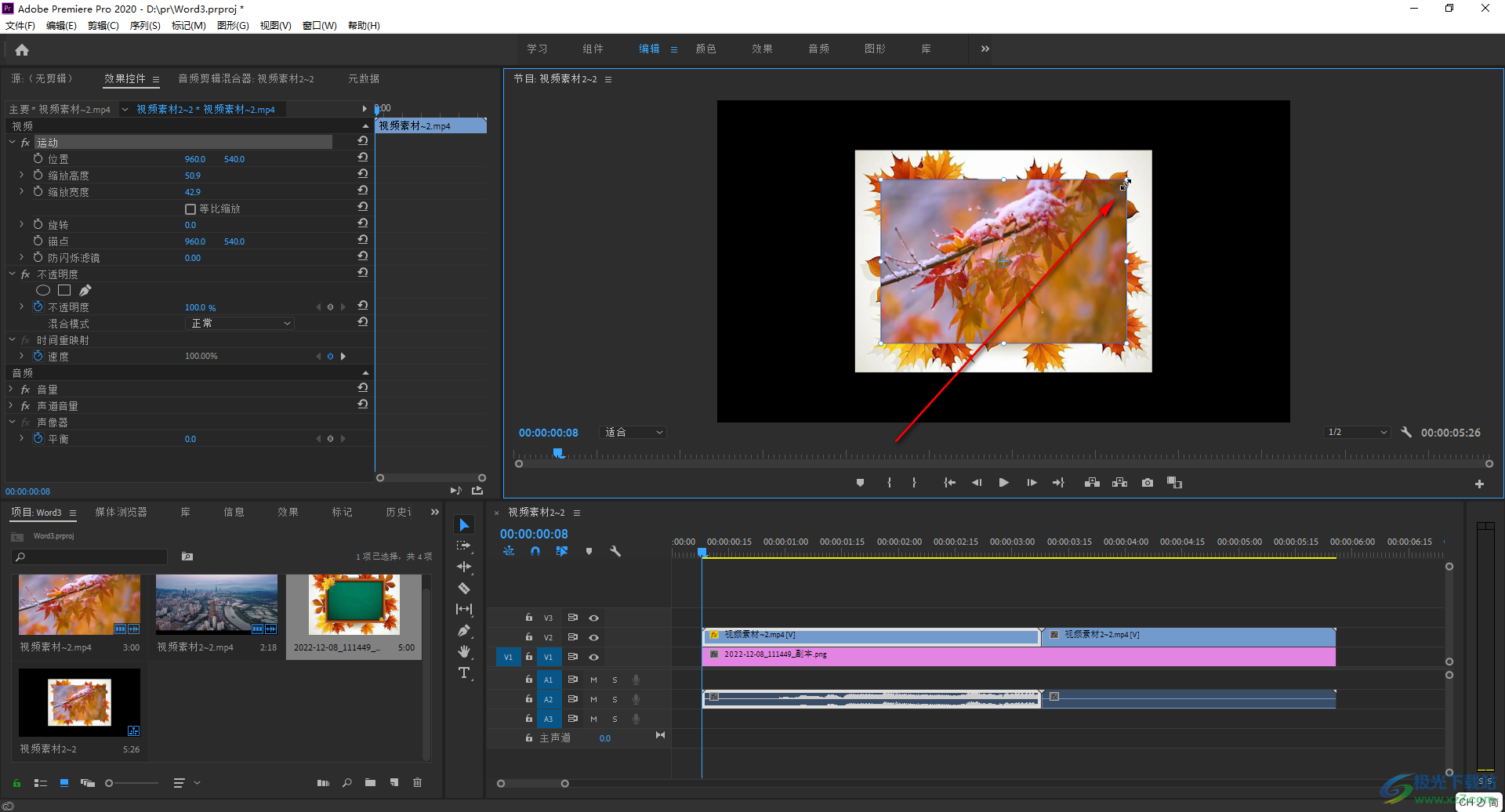This screenshot has height=812, width=1505.
Task: Open master clip dropdown arrow
Action: click(125, 110)
